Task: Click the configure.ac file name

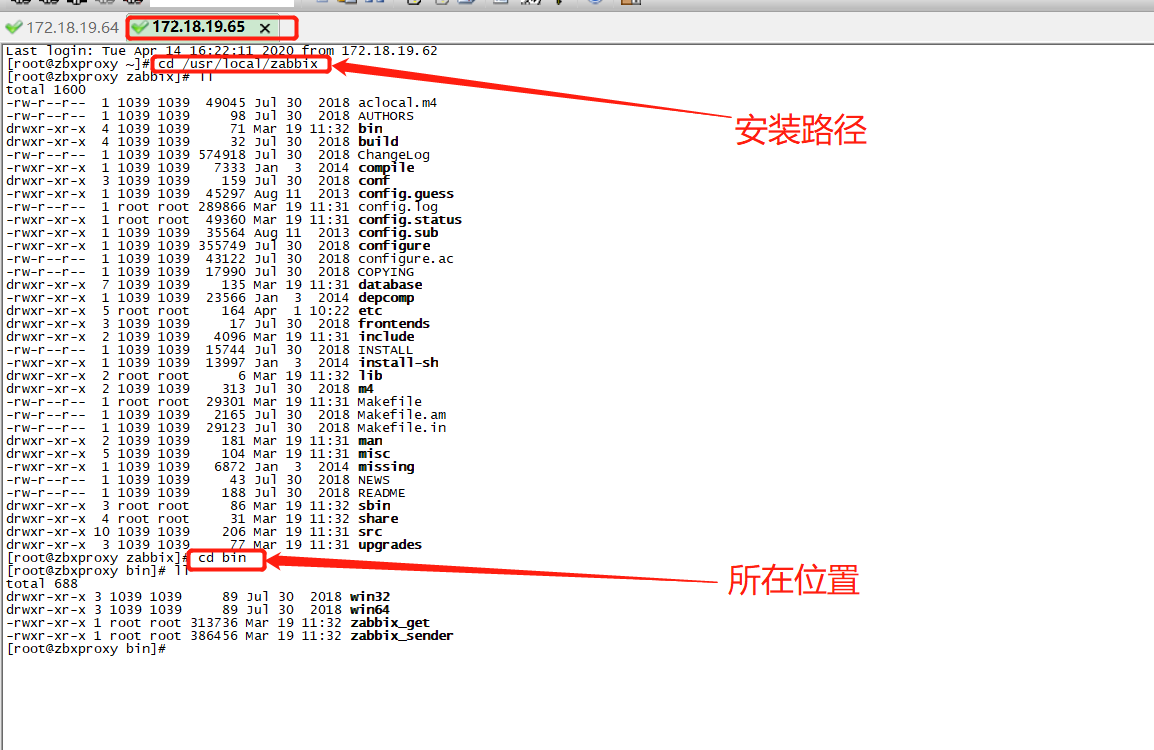Action: pos(406,259)
